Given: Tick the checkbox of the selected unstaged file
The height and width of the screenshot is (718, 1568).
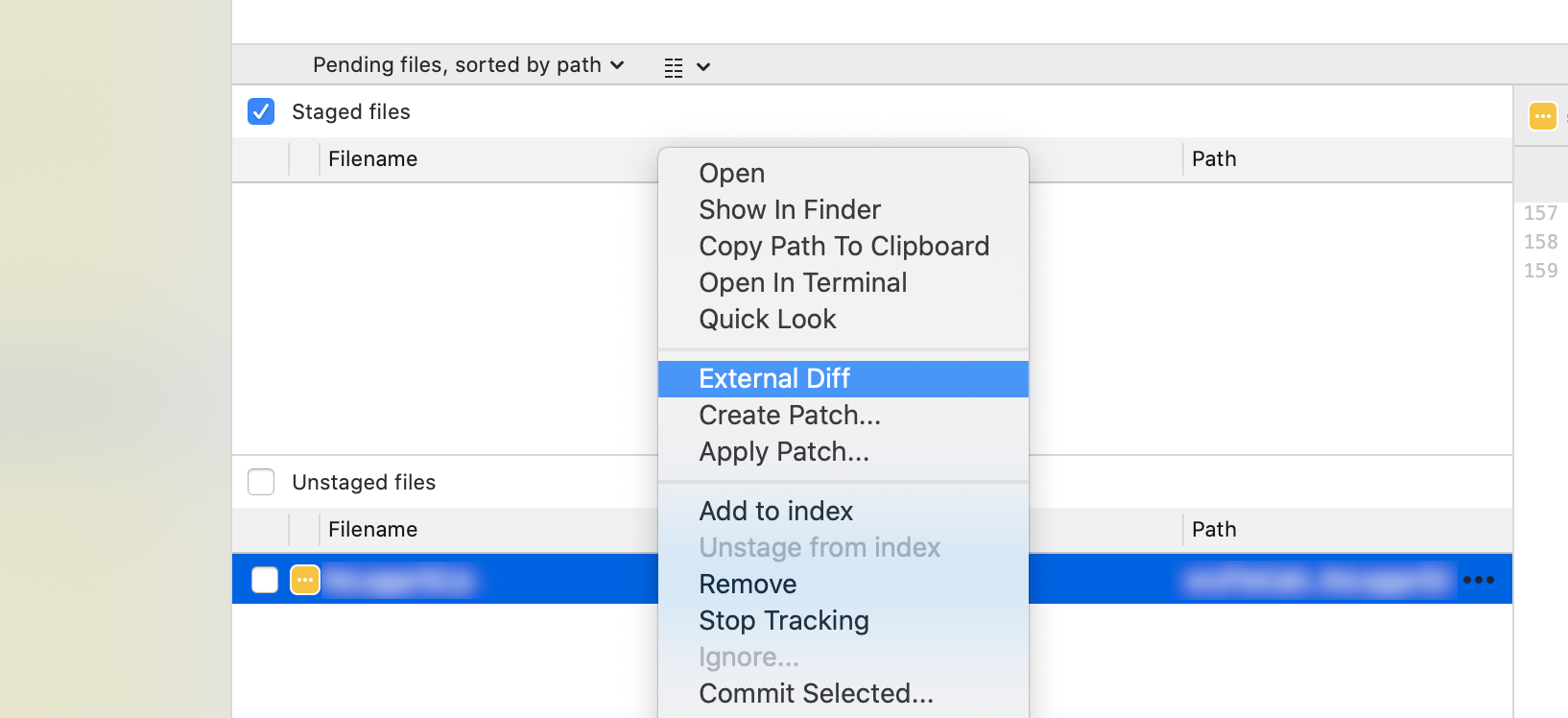Looking at the screenshot, I should pyautogui.click(x=265, y=580).
